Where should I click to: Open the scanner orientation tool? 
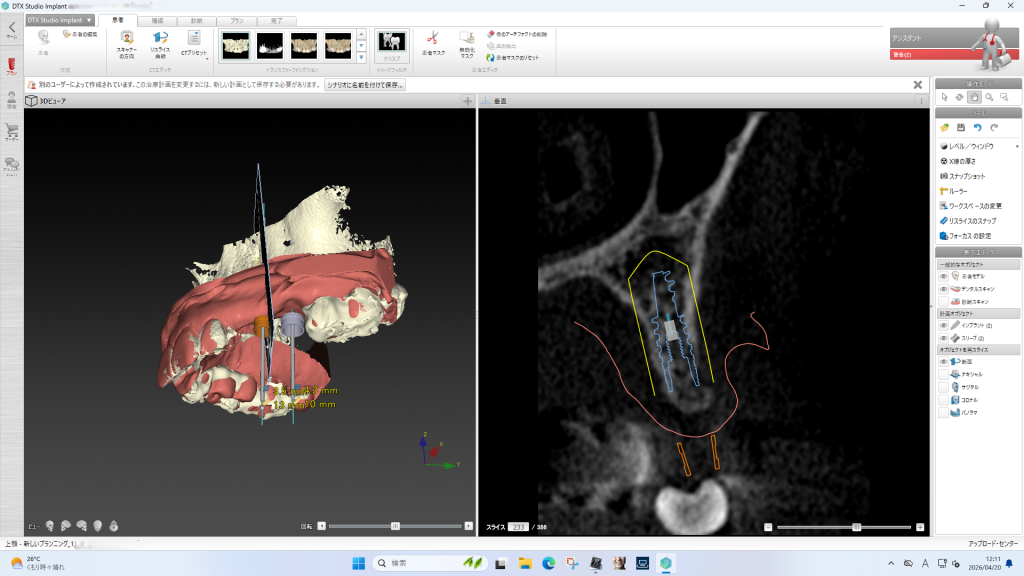(127, 41)
